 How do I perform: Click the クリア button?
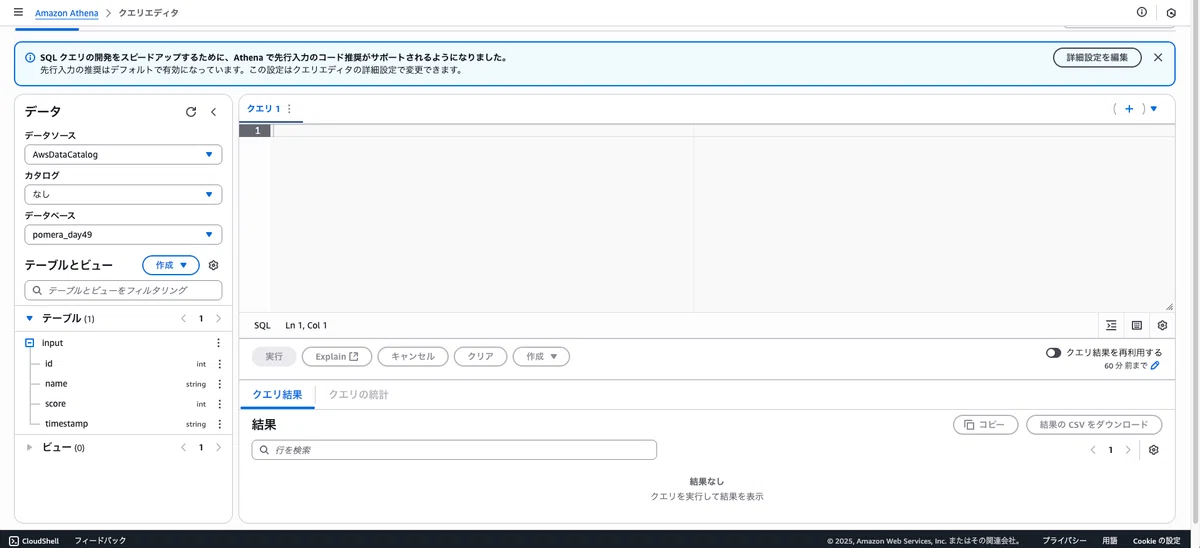(480, 356)
